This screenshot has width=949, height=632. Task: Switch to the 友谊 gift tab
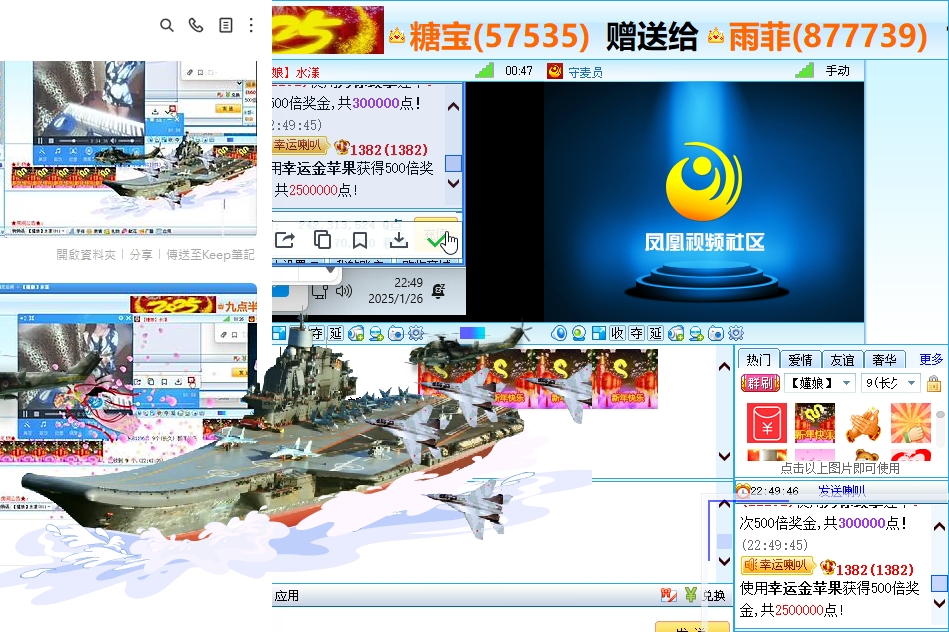tap(842, 360)
